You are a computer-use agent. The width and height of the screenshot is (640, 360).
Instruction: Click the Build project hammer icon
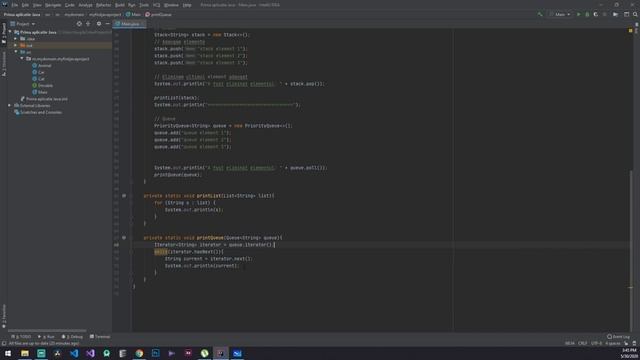tap(540, 14)
